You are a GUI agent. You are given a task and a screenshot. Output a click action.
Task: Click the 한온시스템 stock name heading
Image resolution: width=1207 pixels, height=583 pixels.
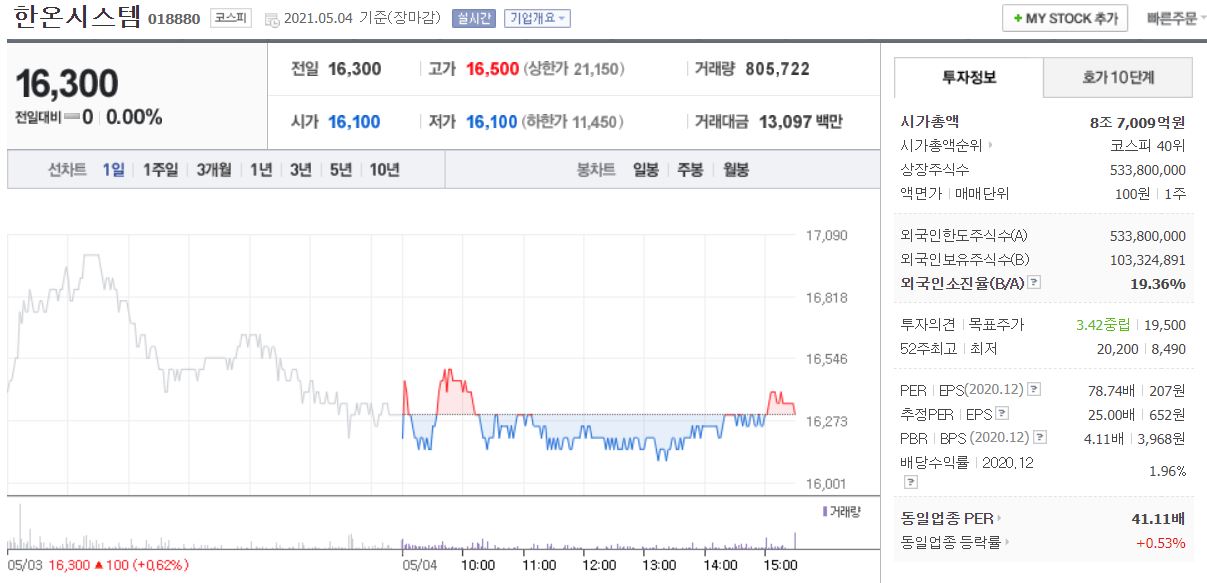(78, 17)
